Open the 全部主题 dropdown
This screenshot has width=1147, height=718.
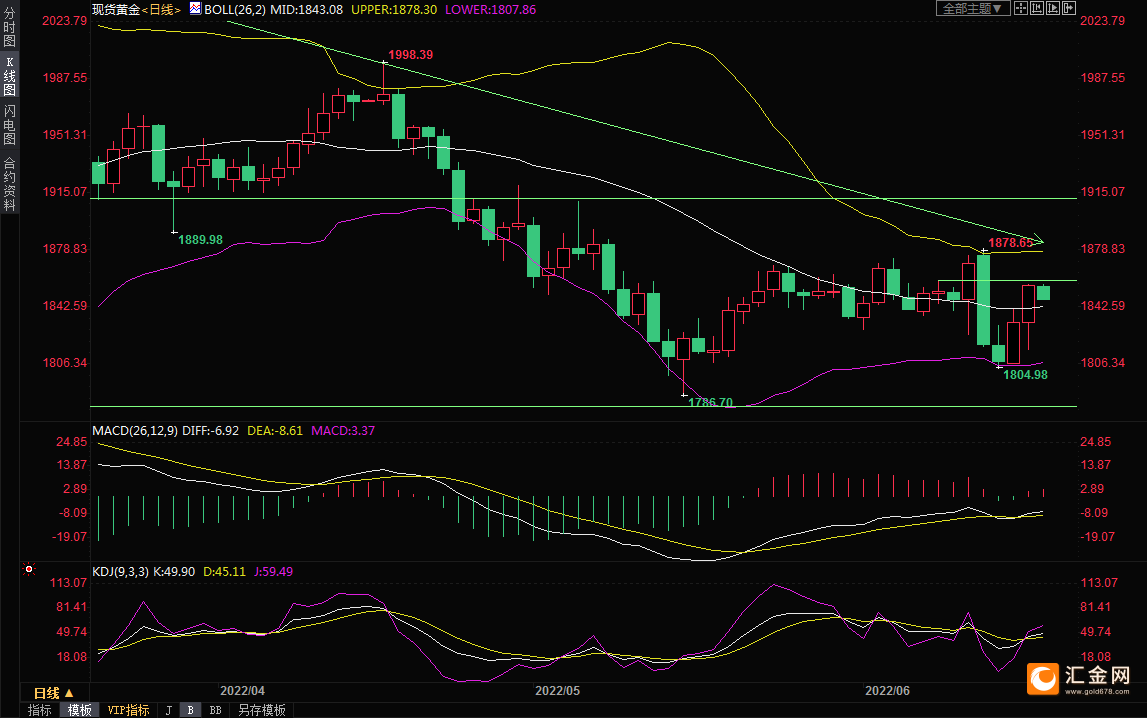click(x=972, y=8)
